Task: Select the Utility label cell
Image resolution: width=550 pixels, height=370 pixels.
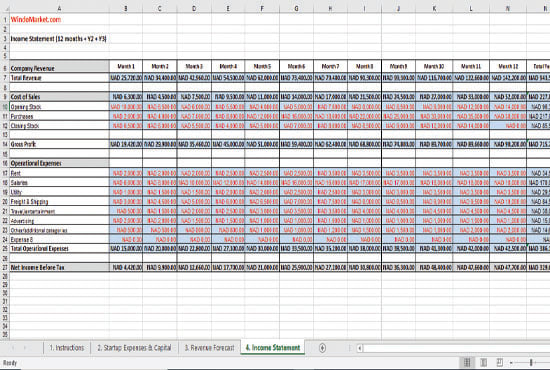Action: [x=59, y=192]
